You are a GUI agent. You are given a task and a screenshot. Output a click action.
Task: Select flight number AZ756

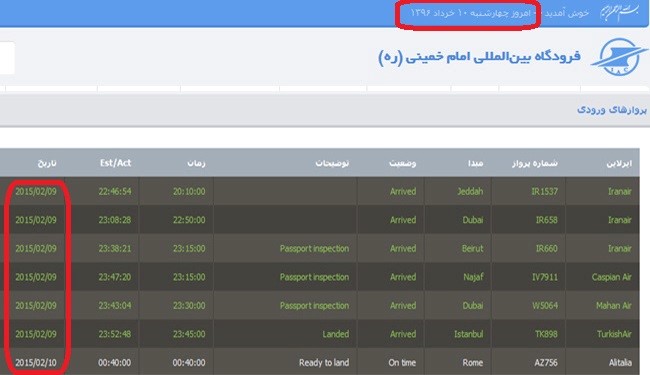click(x=546, y=363)
